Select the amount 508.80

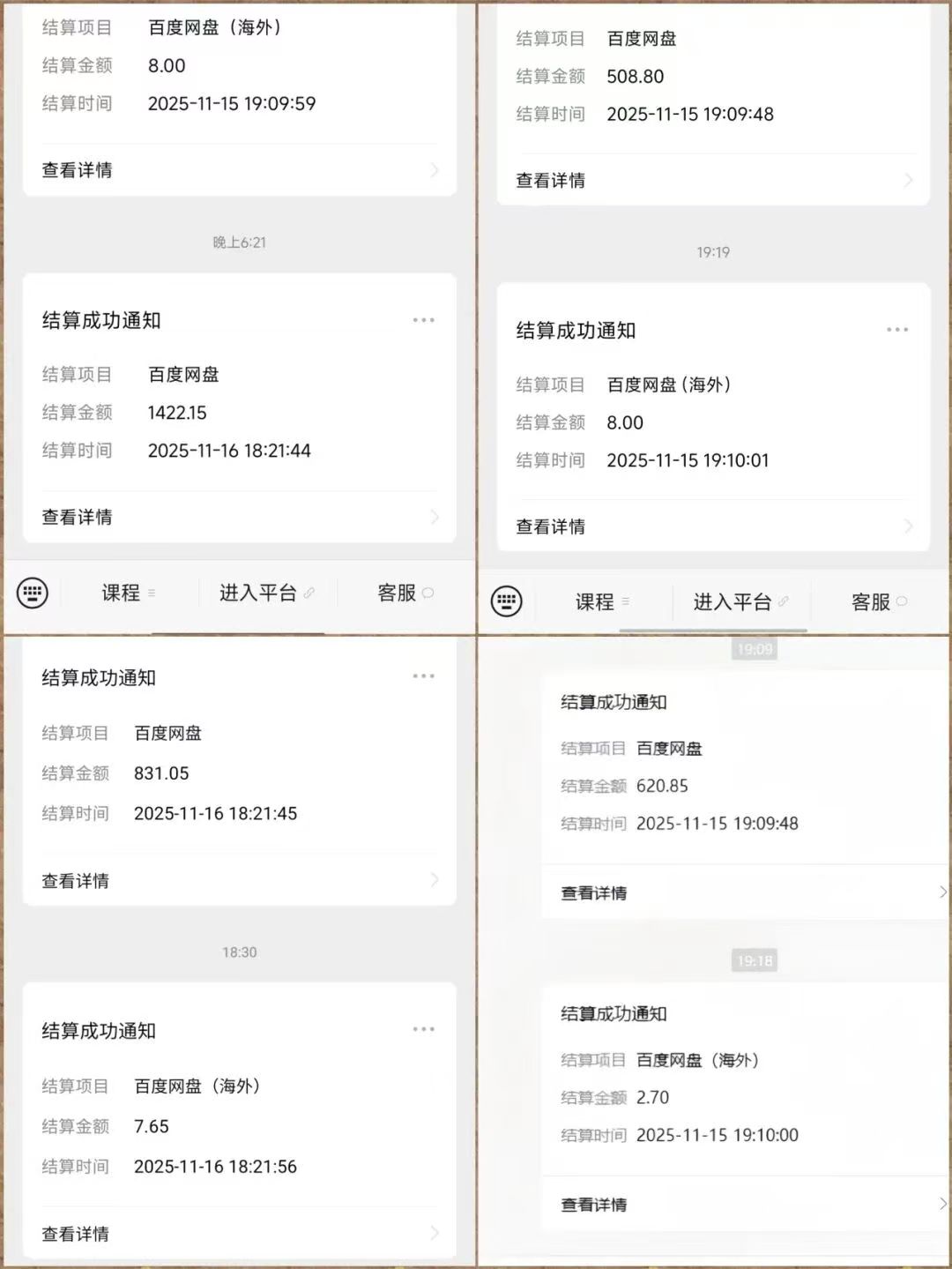pos(636,77)
